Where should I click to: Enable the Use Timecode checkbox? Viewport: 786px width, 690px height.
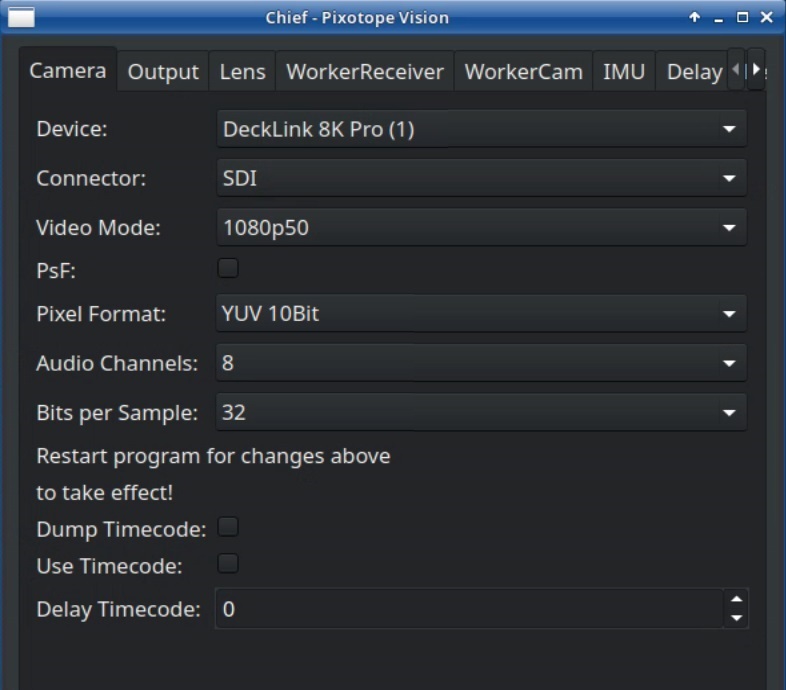[x=228, y=564]
